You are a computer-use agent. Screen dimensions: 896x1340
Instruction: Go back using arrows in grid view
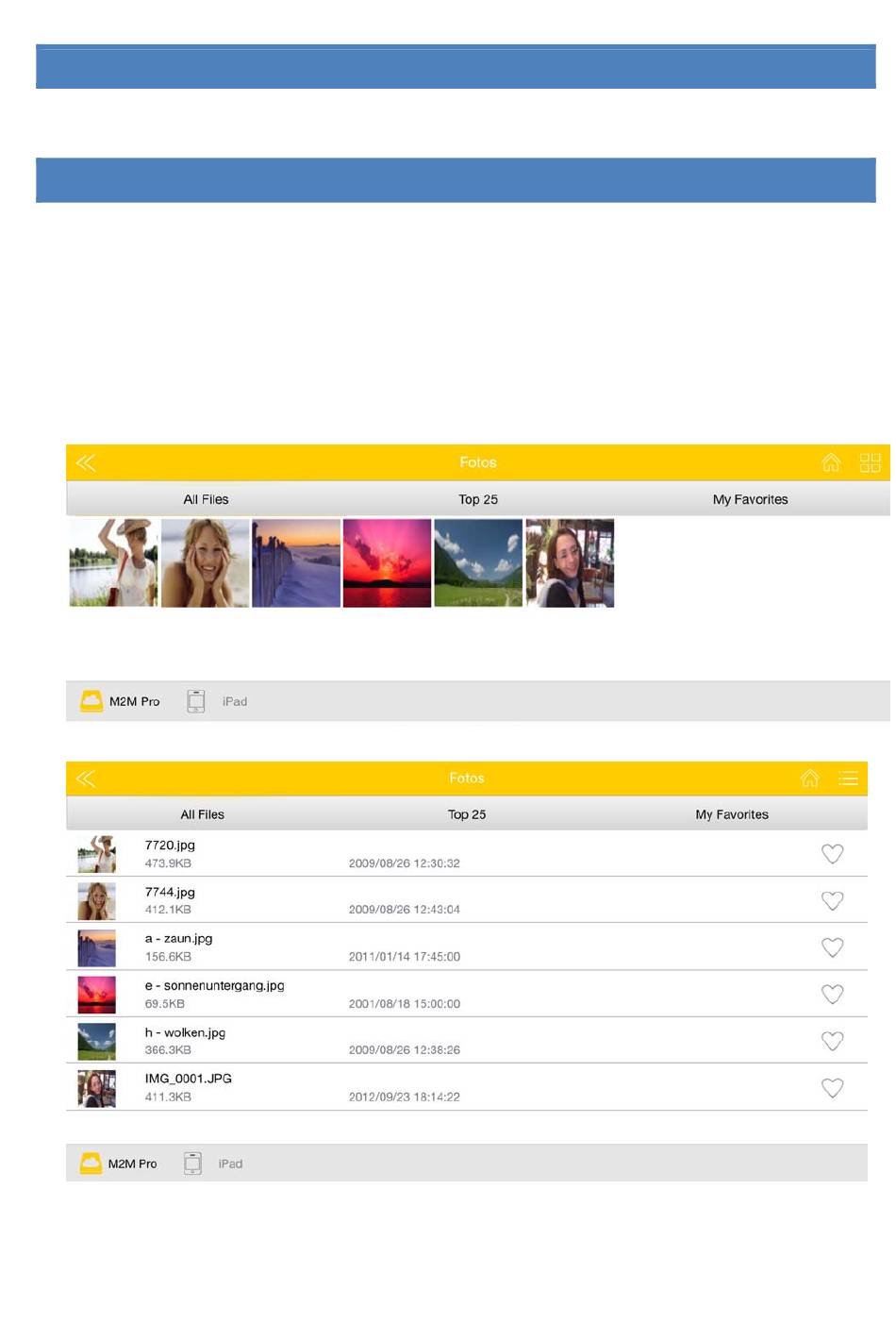click(x=86, y=462)
